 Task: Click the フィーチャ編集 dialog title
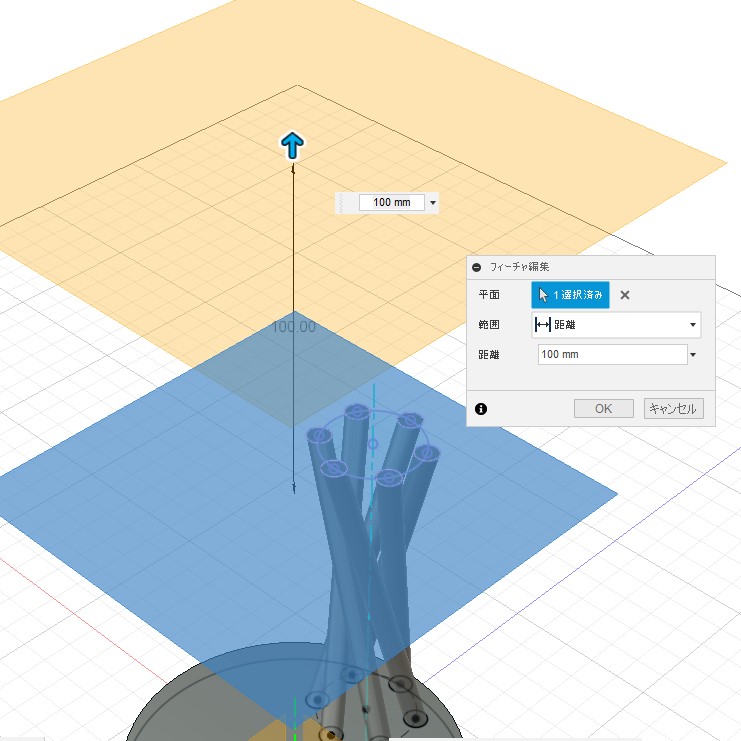(519, 267)
